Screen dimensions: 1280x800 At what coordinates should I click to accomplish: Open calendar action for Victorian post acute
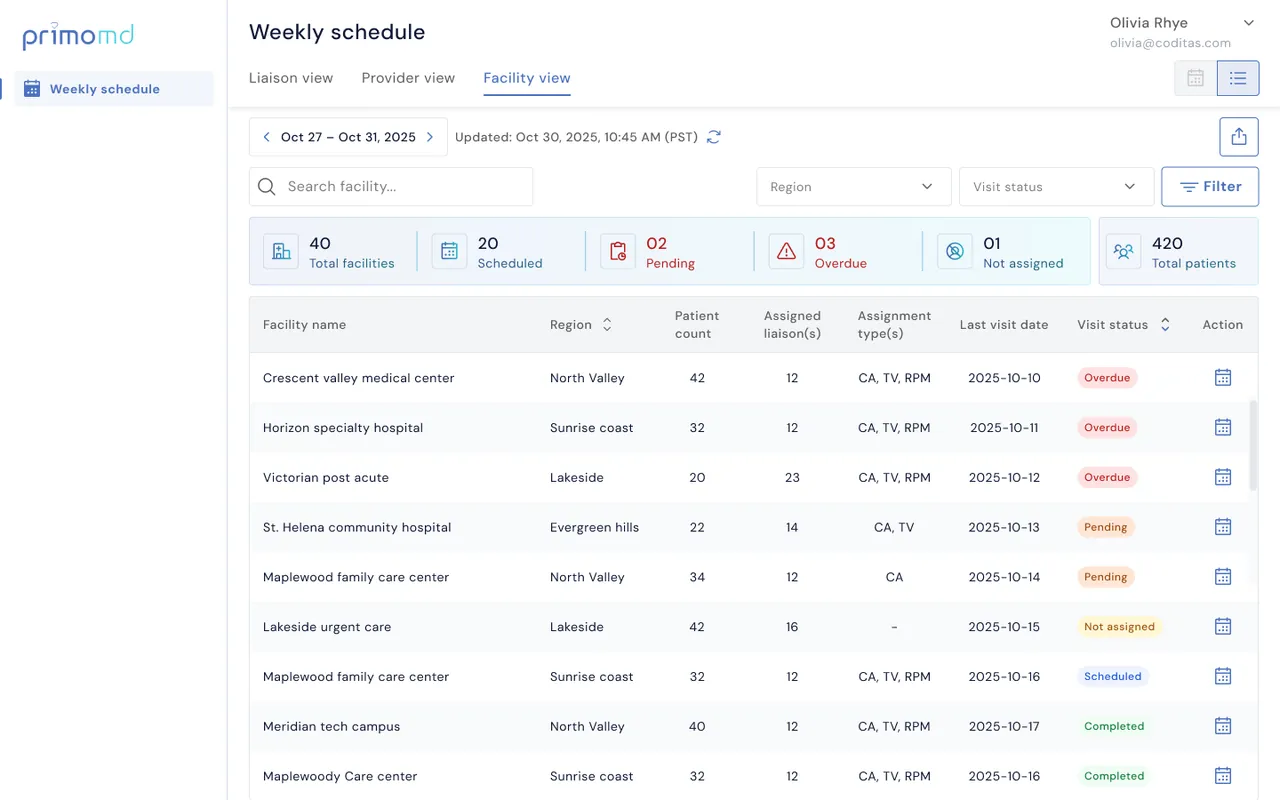click(x=1222, y=477)
